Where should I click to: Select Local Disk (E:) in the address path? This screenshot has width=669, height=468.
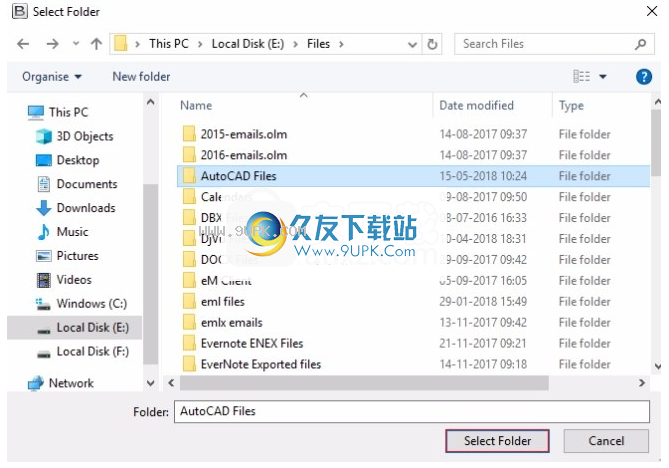click(x=248, y=44)
